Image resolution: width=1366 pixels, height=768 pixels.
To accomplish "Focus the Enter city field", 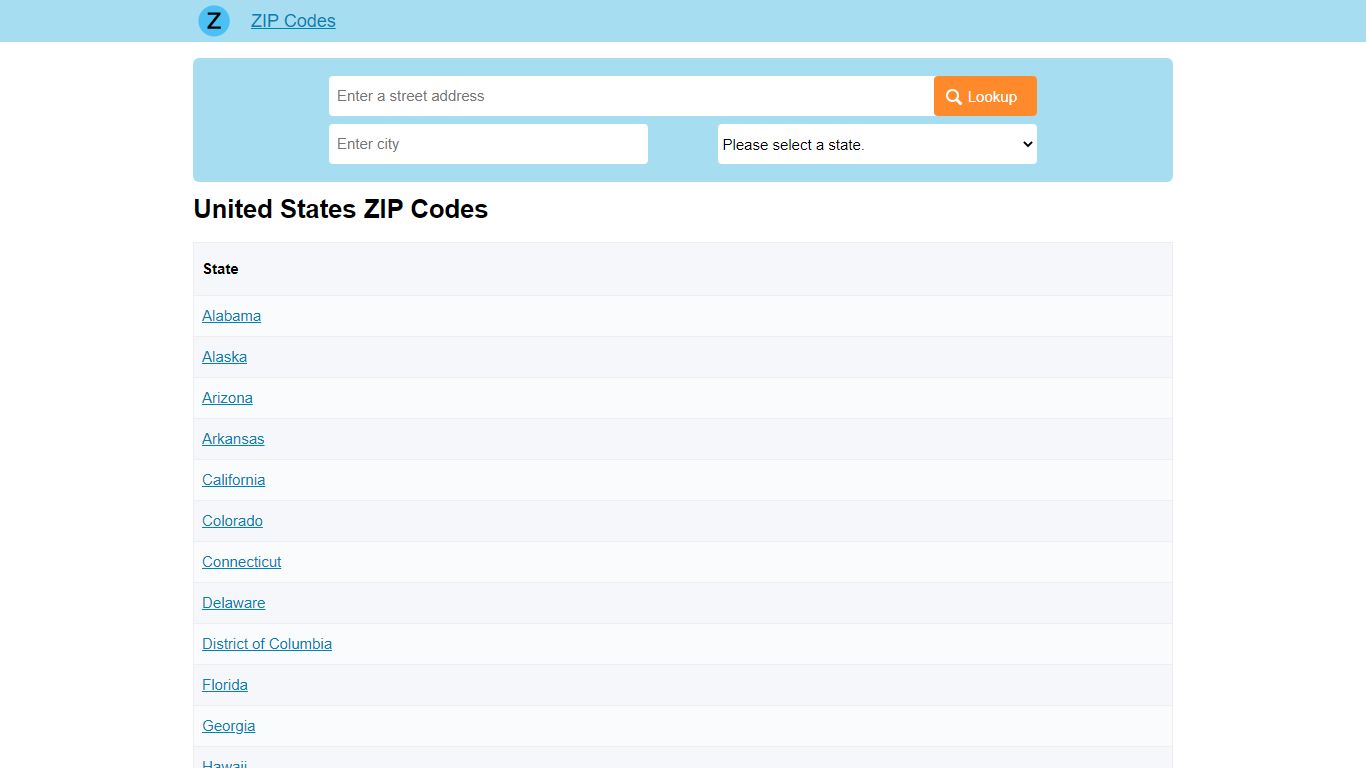I will (488, 144).
